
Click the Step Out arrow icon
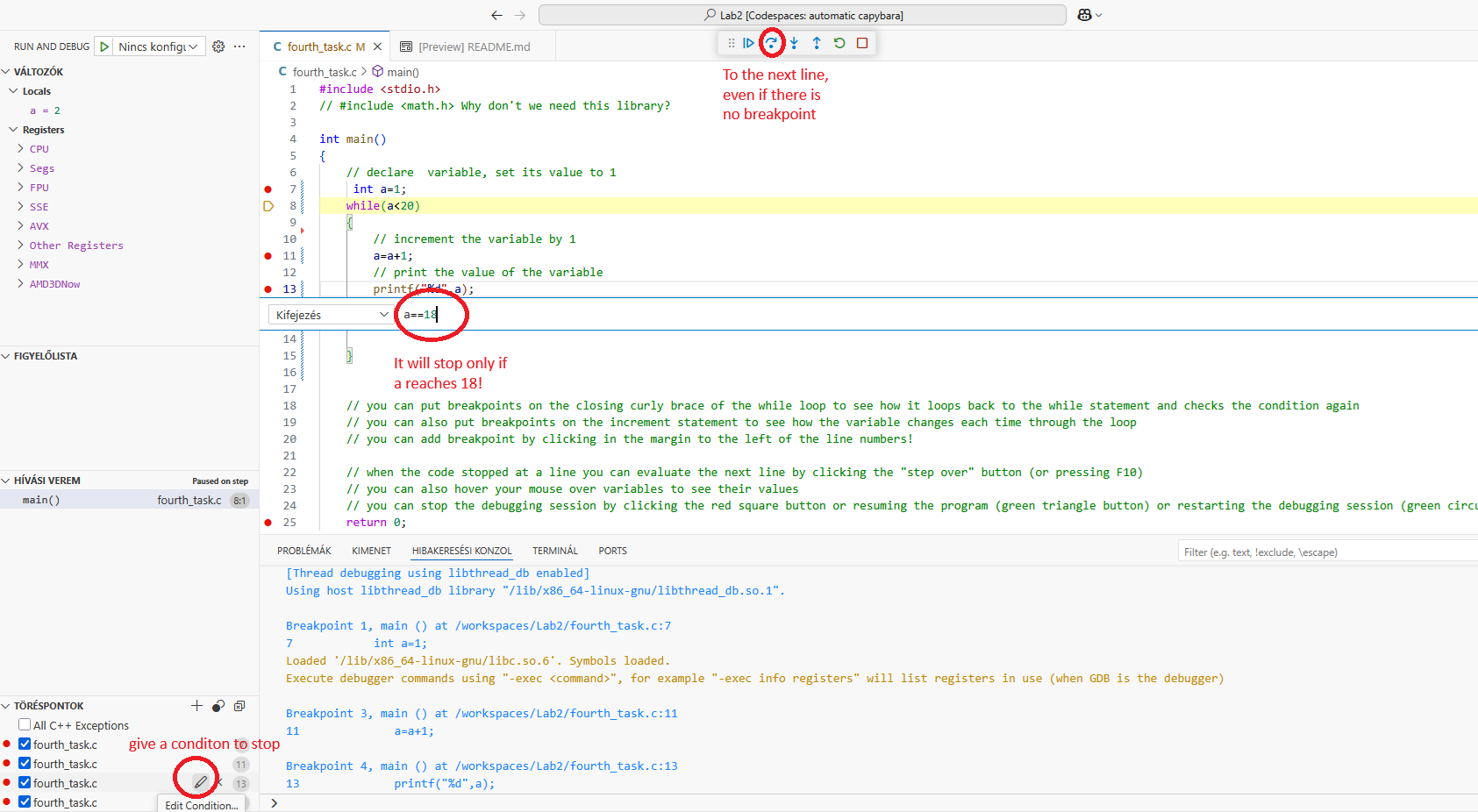pos(817,43)
